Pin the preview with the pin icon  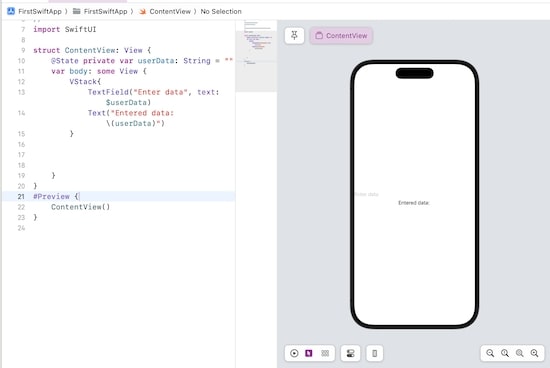pos(294,35)
